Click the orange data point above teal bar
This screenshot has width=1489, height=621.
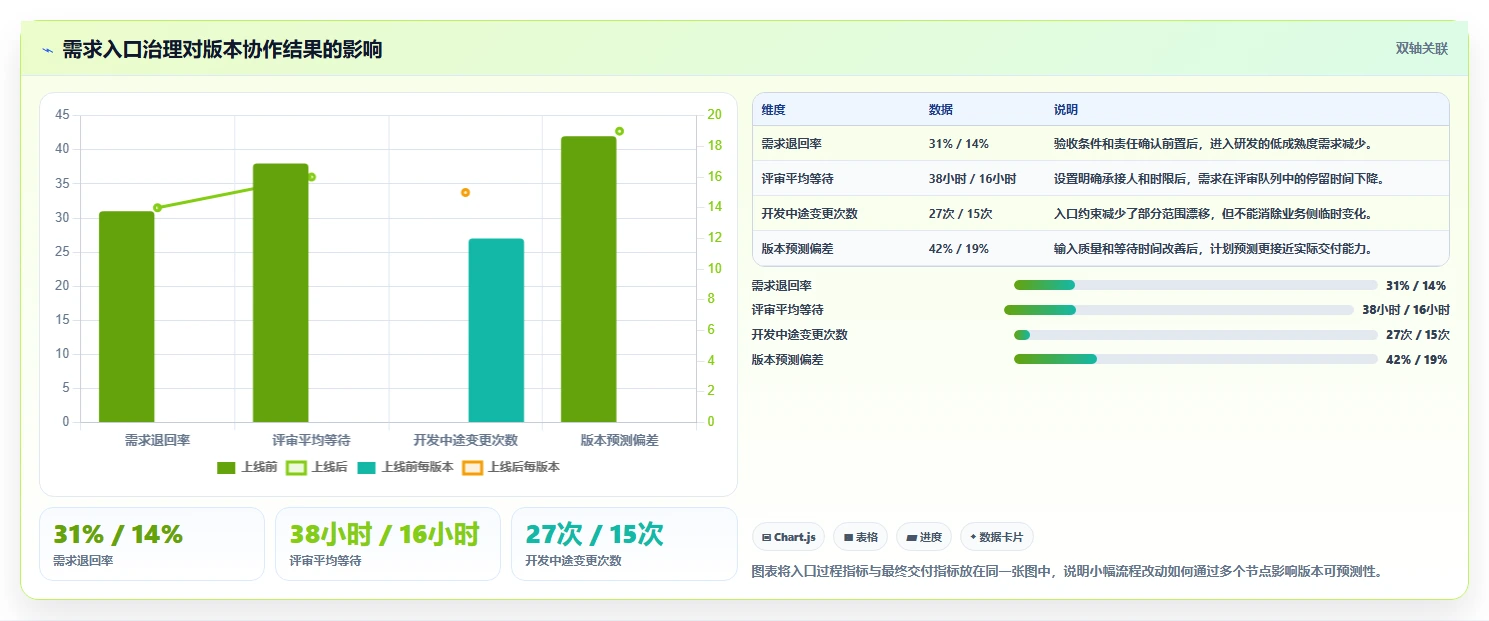point(465,192)
